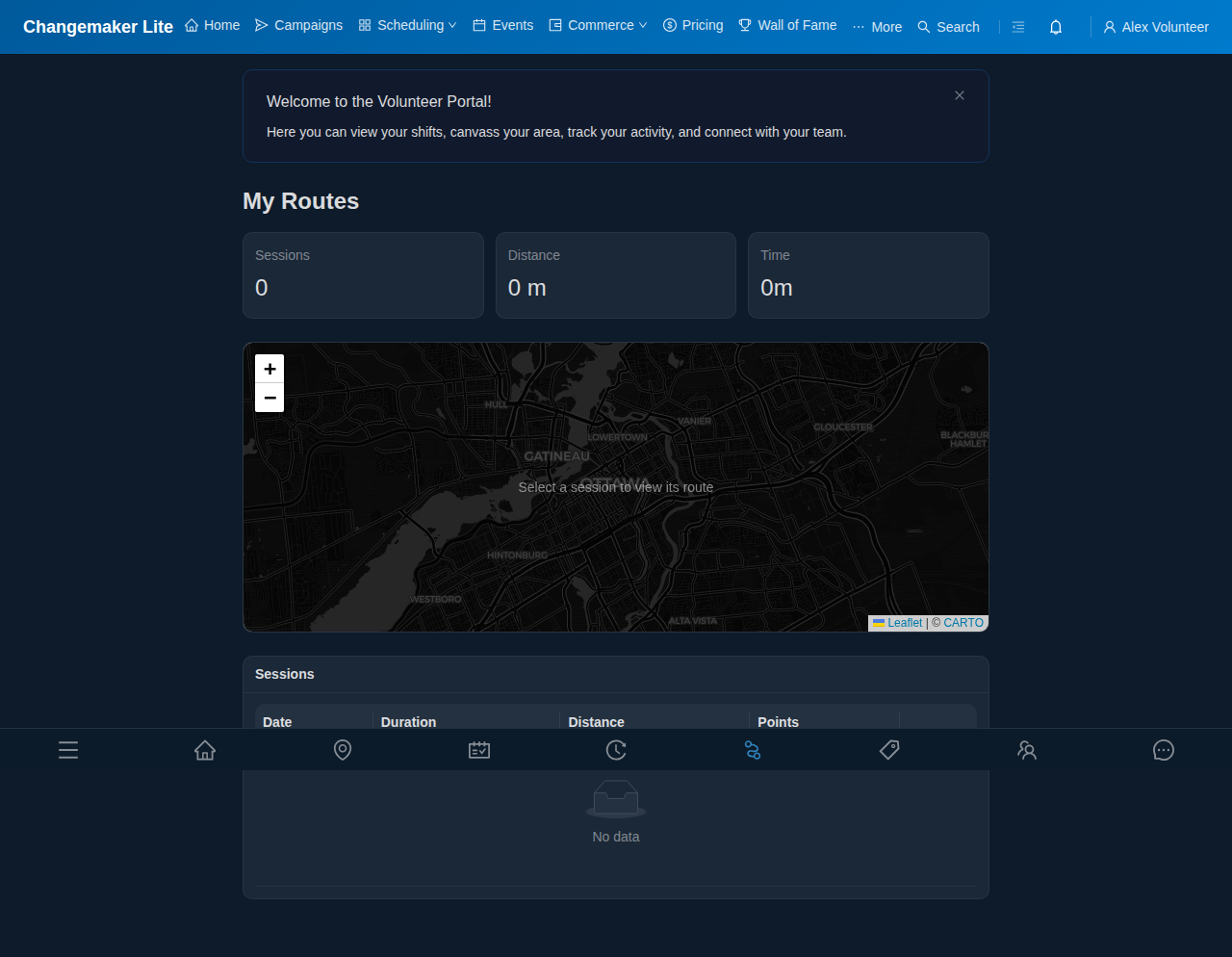This screenshot has width=1232, height=957.
Task: Click the map area near Gatineau label
Action: pos(556,456)
